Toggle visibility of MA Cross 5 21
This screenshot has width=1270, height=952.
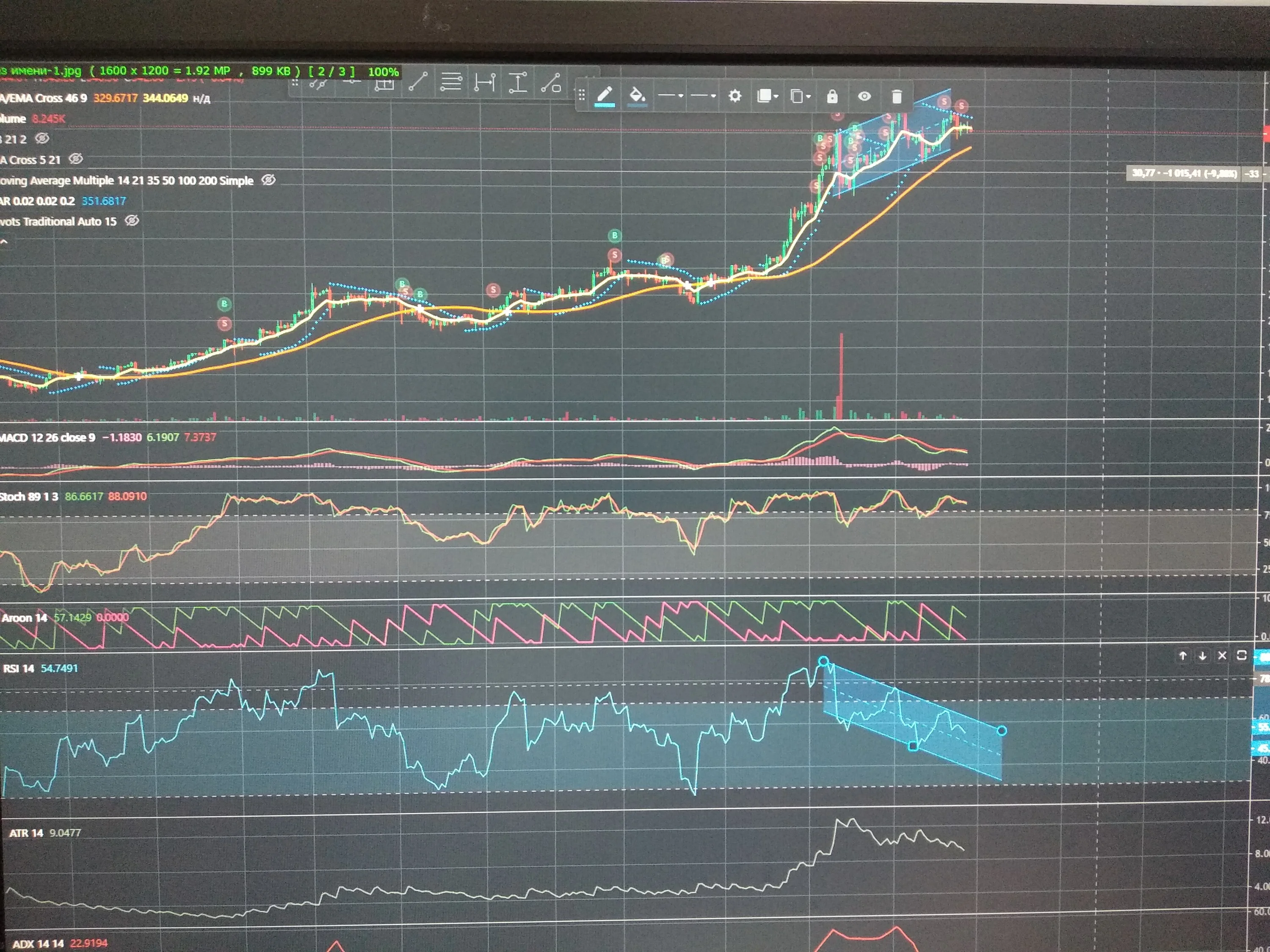pyautogui.click(x=76, y=159)
